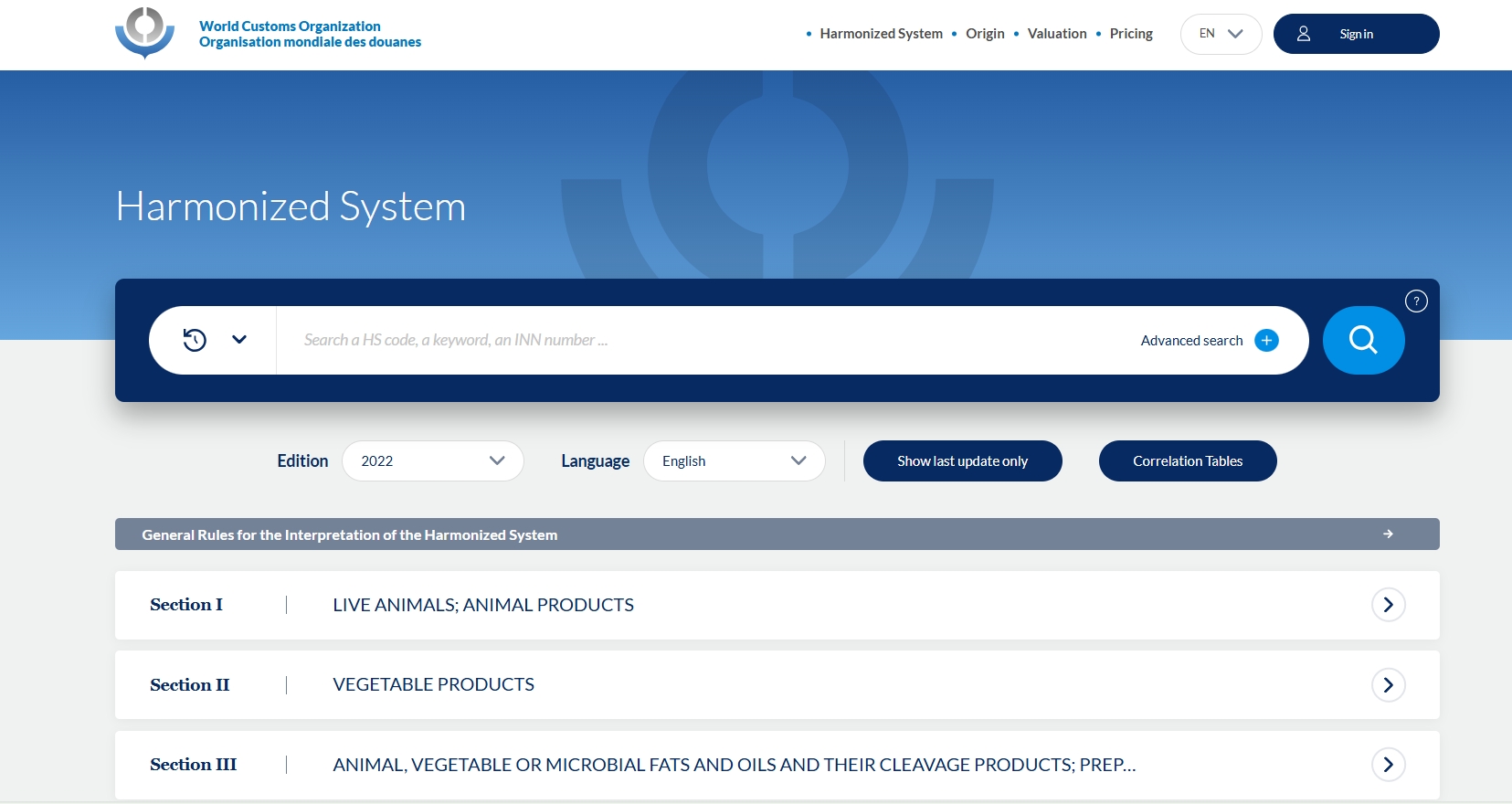Image resolution: width=1512 pixels, height=804 pixels.
Task: Select Live Animals; Animal Products row
Action: (x=777, y=605)
